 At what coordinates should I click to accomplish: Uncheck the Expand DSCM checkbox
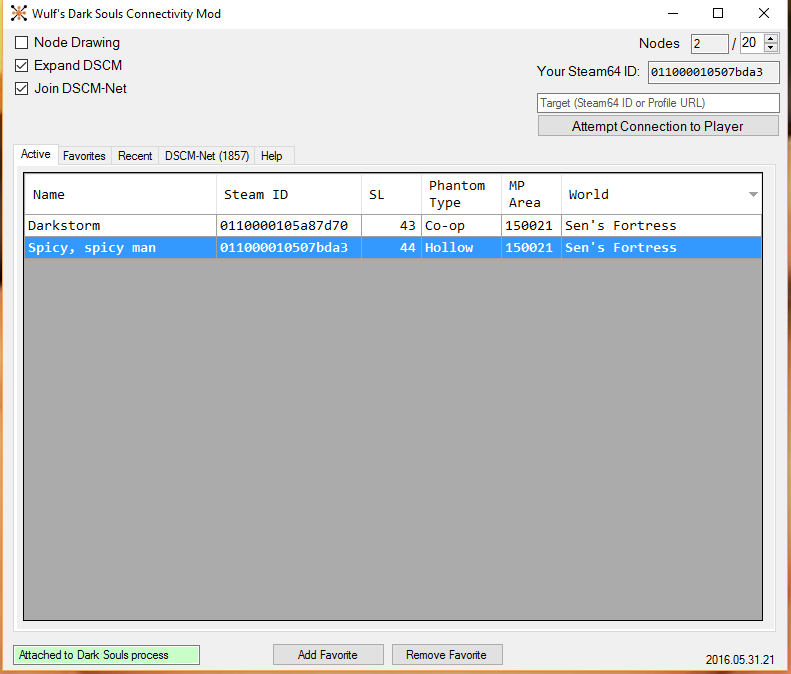pyautogui.click(x=21, y=66)
